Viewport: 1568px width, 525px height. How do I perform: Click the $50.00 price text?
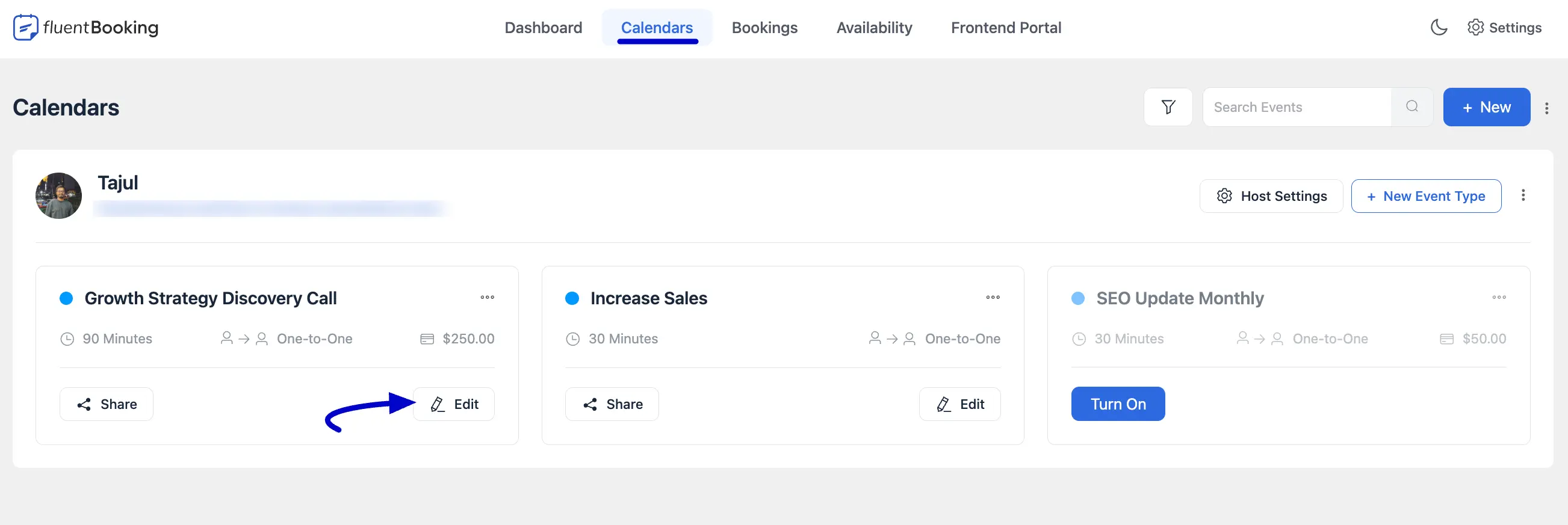tap(1483, 339)
